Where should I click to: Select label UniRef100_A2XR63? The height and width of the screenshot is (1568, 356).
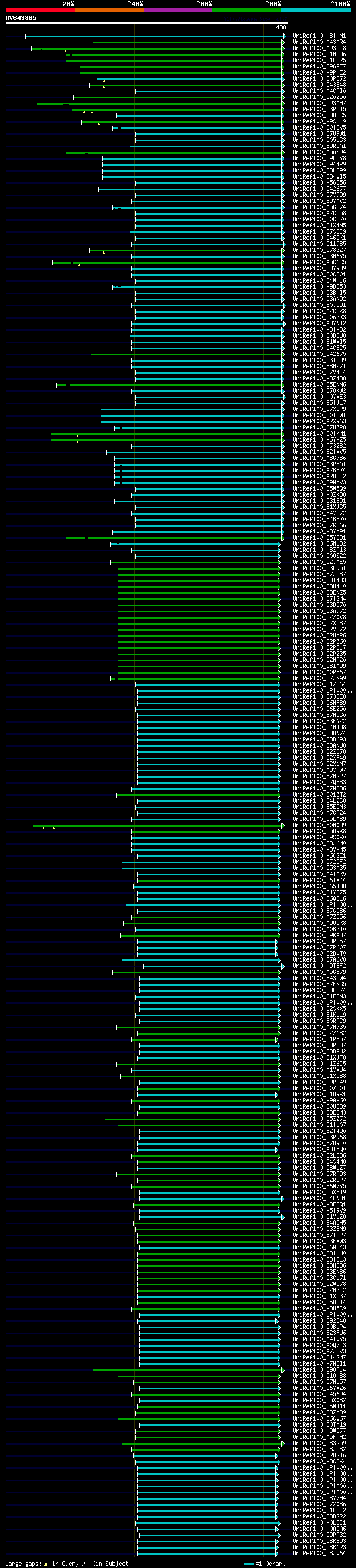pos(319,421)
